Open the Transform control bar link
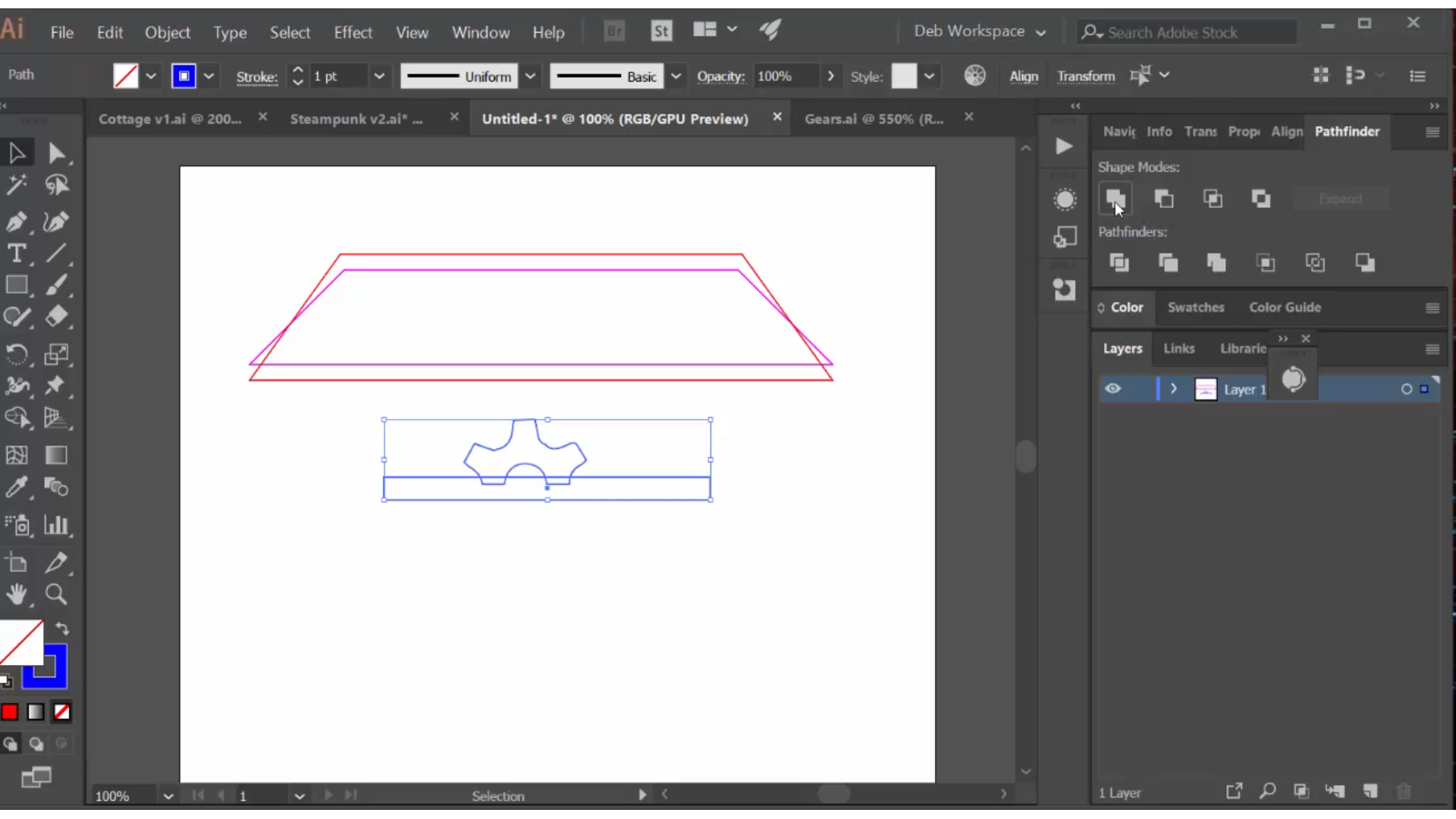The height and width of the screenshot is (819, 1456). (x=1086, y=76)
